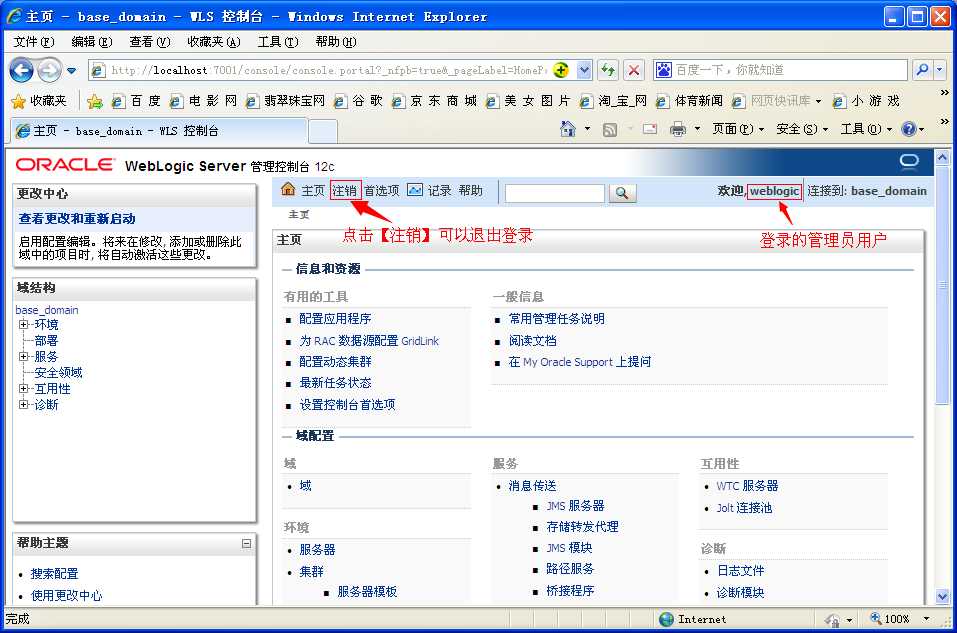Viewport: 957px width, 633px height.
Task: Open the 安全 command bar dropdown
Action: (x=802, y=129)
